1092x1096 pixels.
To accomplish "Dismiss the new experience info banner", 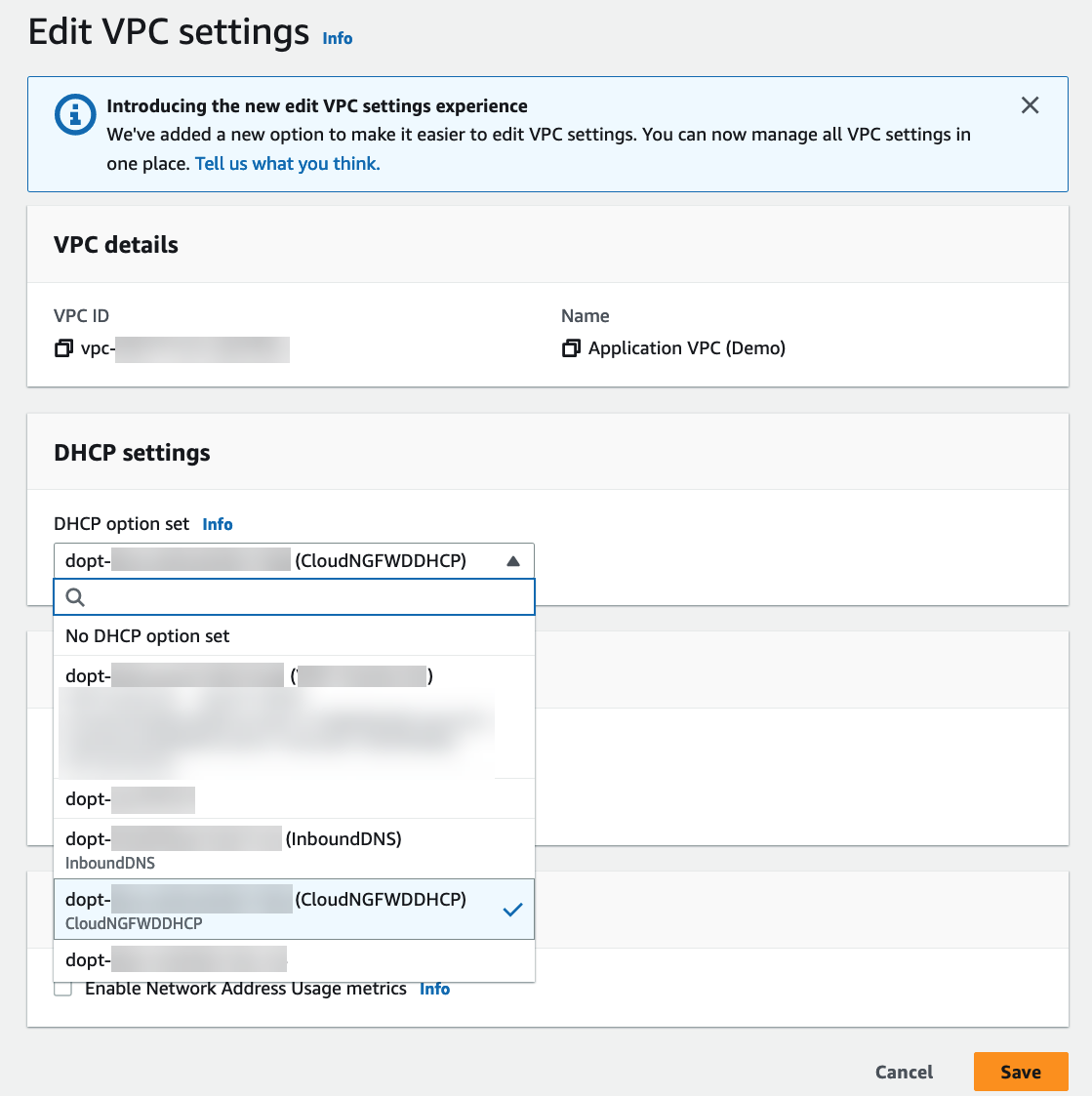I will (x=1030, y=105).
